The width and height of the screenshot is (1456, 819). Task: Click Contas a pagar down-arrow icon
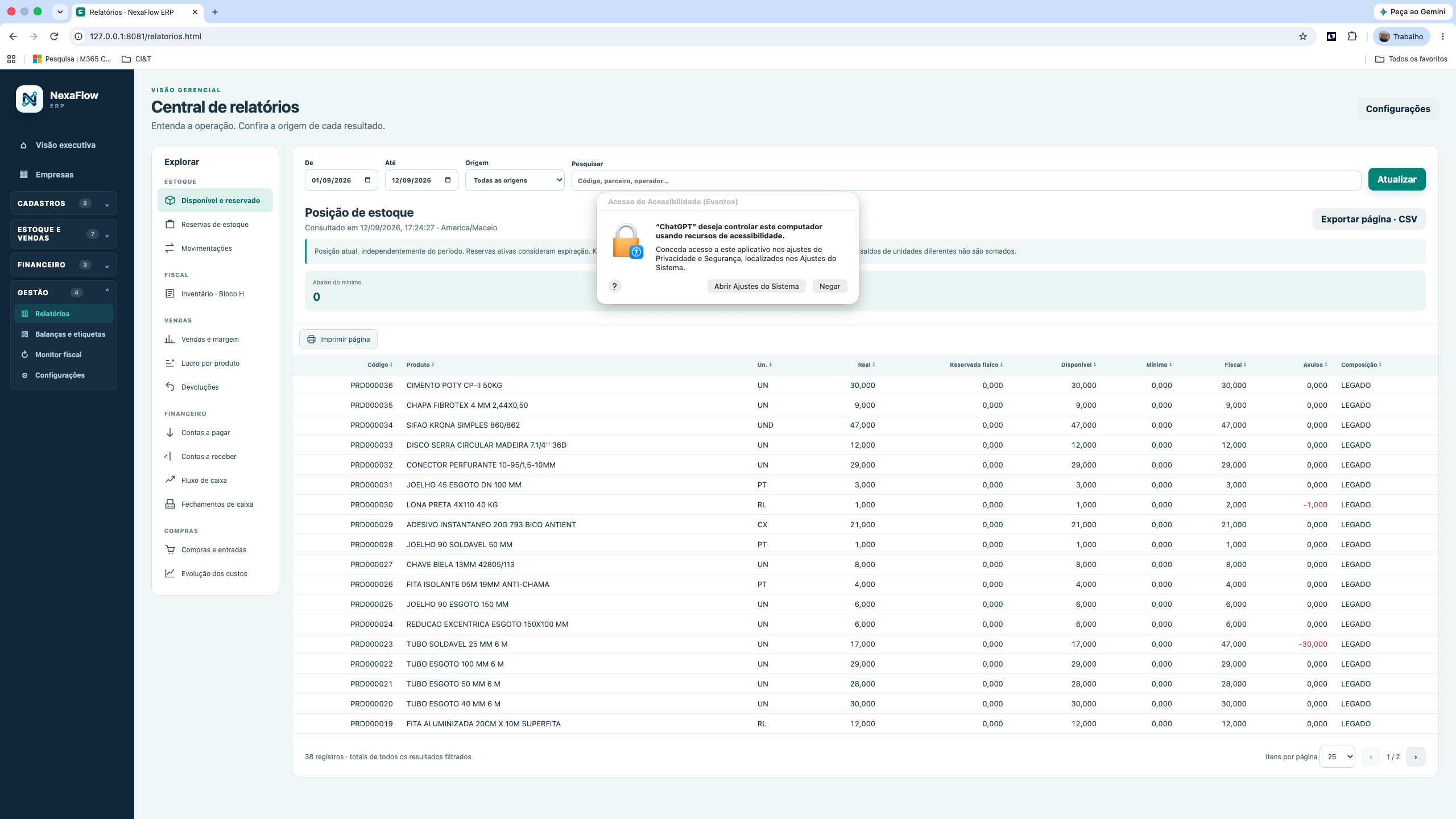(170, 432)
